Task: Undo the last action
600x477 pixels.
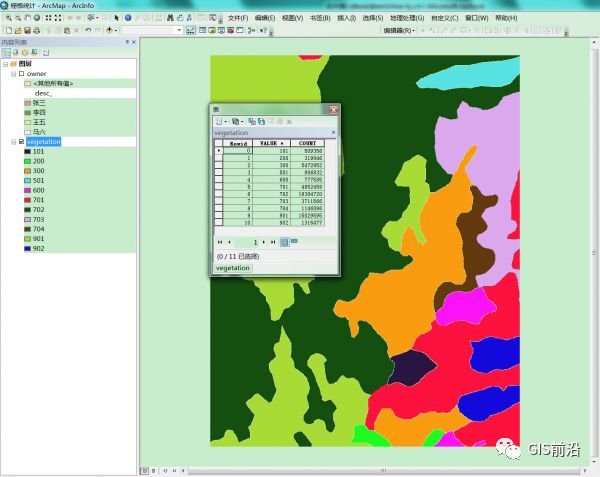Action: point(88,30)
